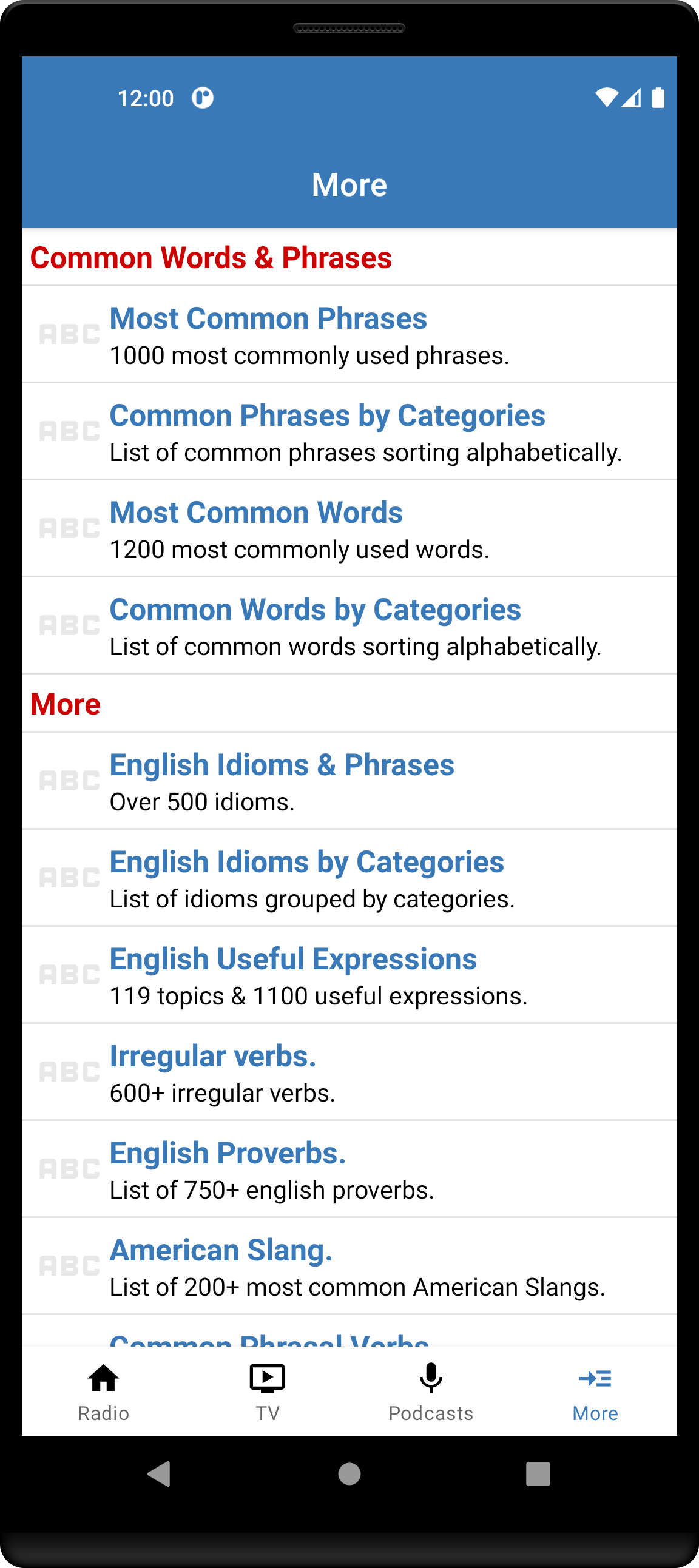Tap ABC icon beside American Slang

[x=69, y=1266]
